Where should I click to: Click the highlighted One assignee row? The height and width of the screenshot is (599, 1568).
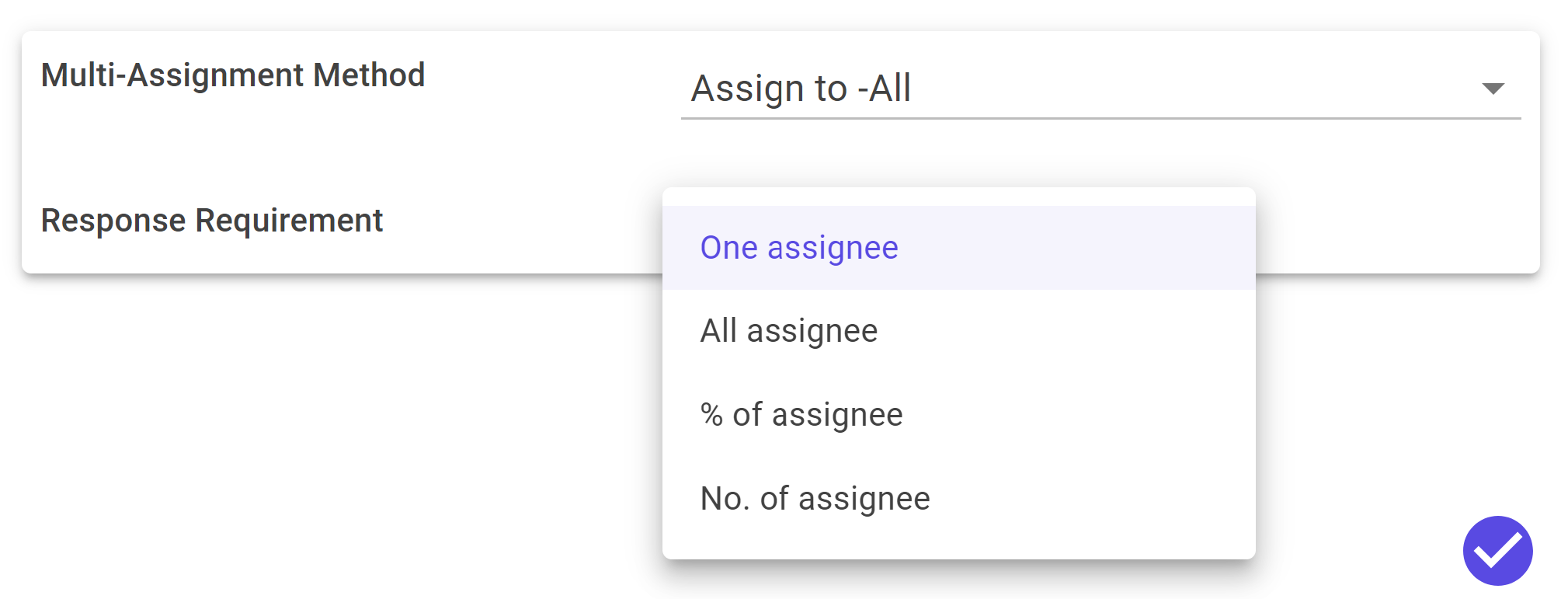pyautogui.click(x=958, y=248)
